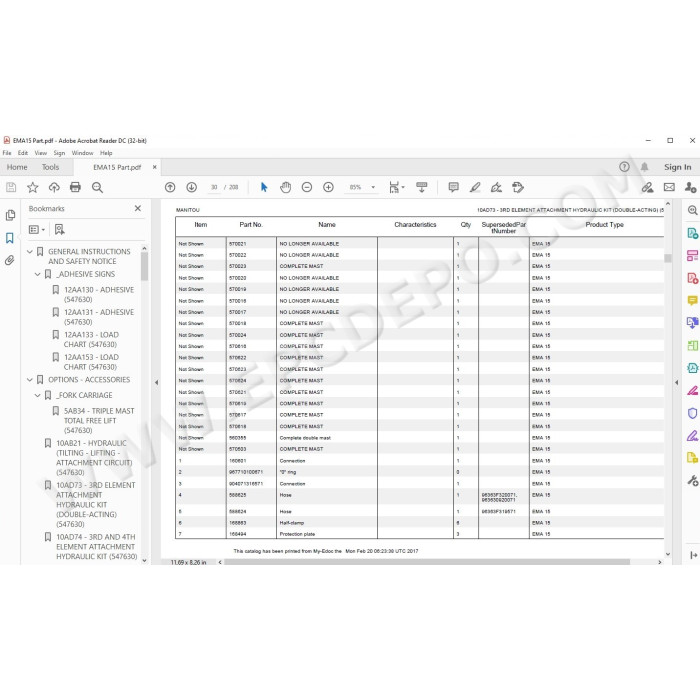Open bookmark 5AB34 - TRIPLE MAST
700x700 pixels.
(99, 421)
